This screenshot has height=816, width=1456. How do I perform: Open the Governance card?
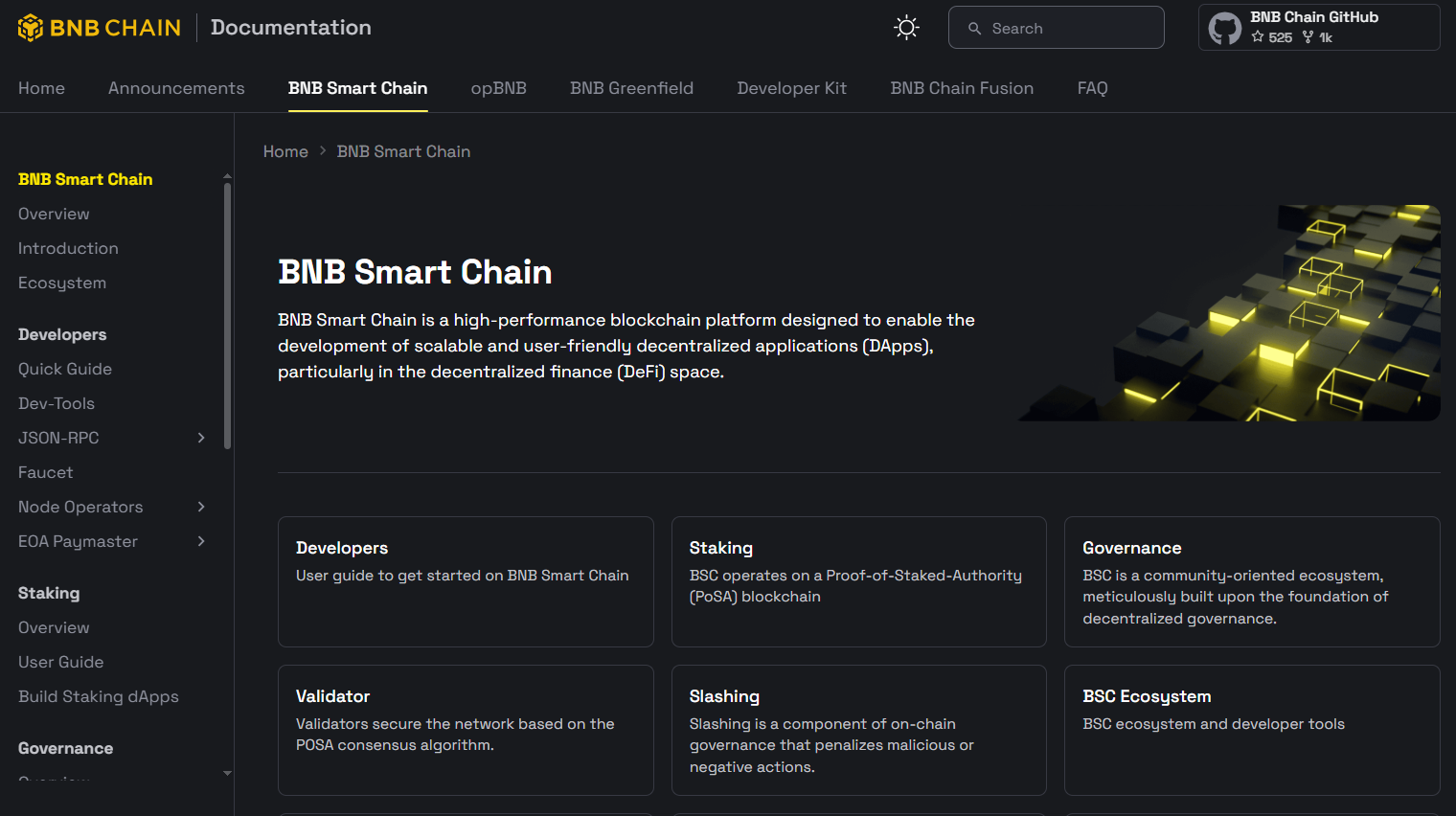1252,581
